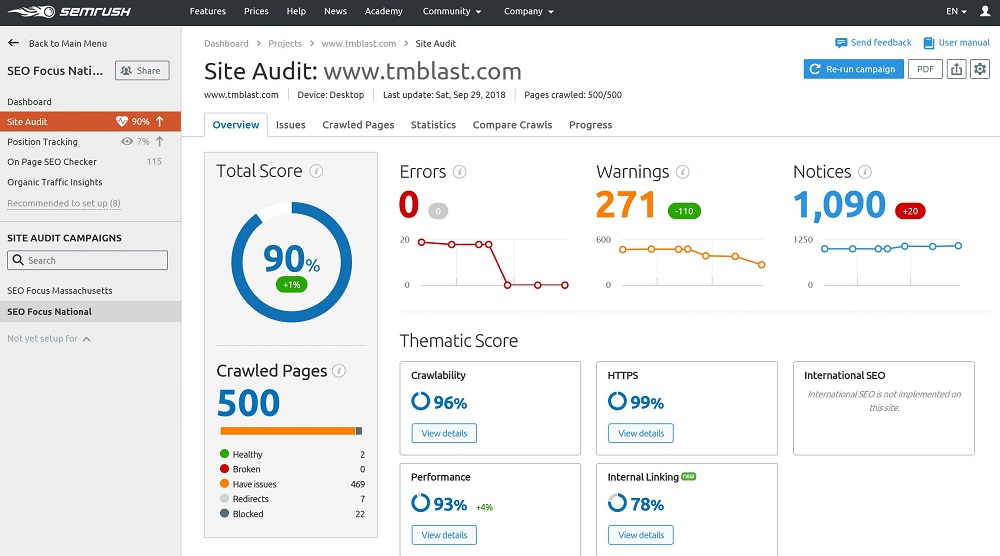Open the user account icon
Screen dimensions: 1000x556
click(x=985, y=11)
